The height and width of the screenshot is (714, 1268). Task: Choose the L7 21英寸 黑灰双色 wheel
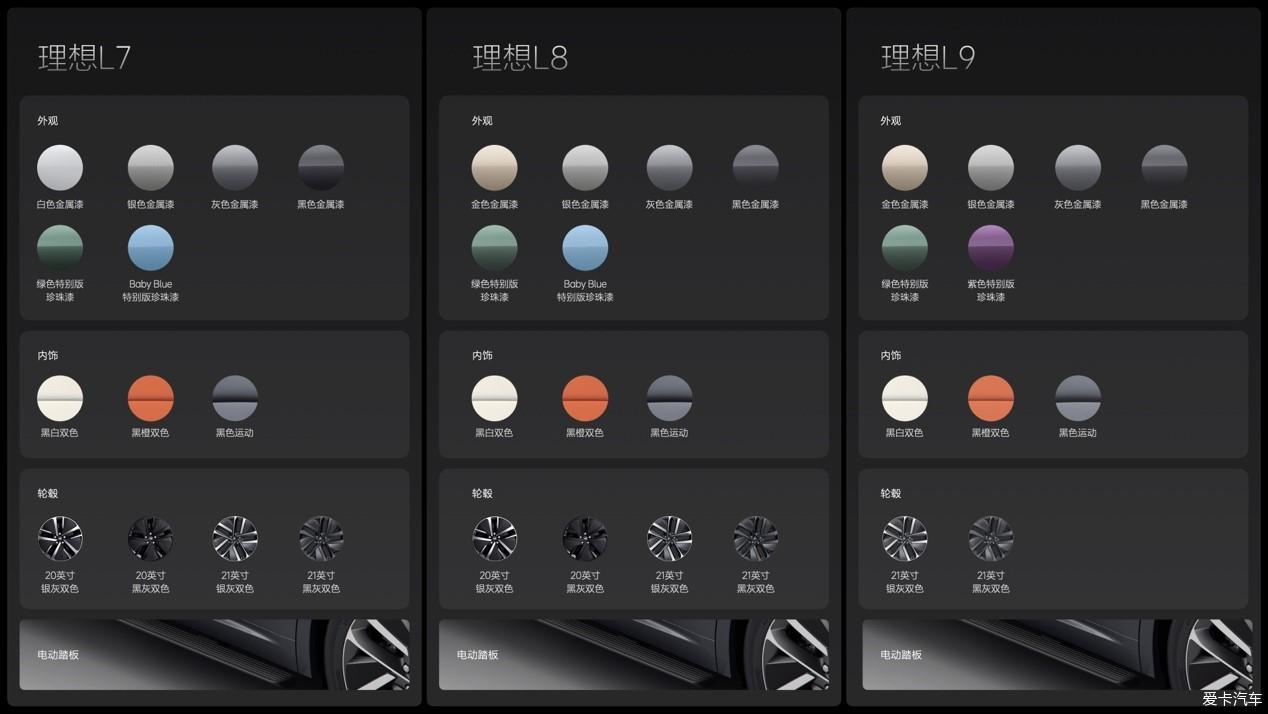(x=321, y=538)
